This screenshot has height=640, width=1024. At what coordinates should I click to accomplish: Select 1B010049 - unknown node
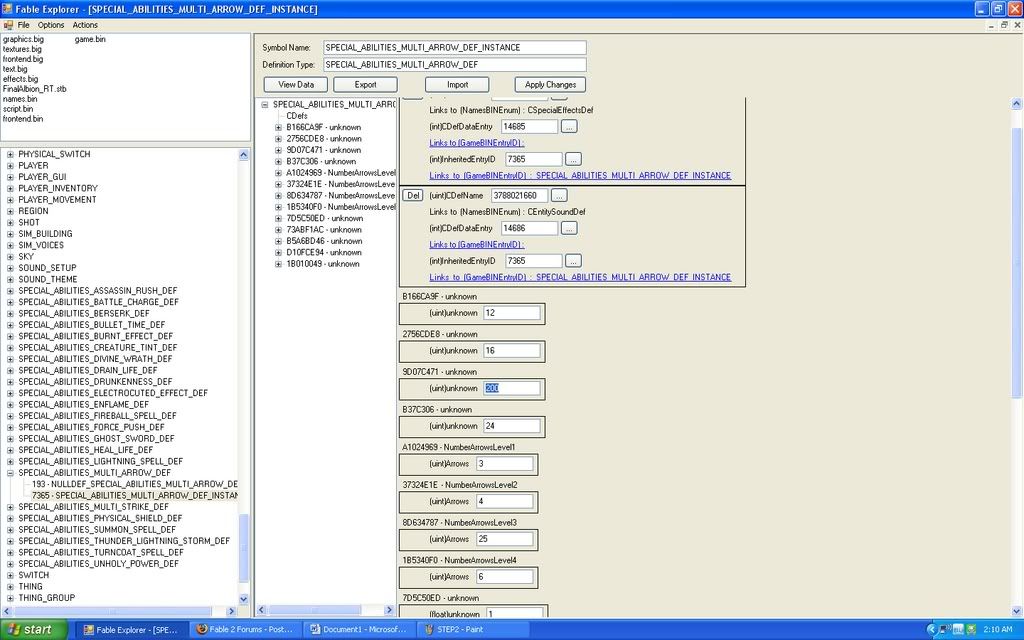tap(323, 264)
